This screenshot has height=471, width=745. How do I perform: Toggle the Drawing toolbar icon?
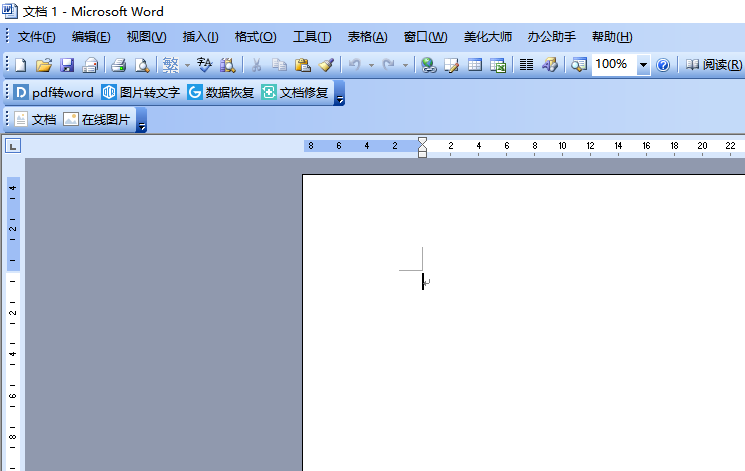pos(550,65)
